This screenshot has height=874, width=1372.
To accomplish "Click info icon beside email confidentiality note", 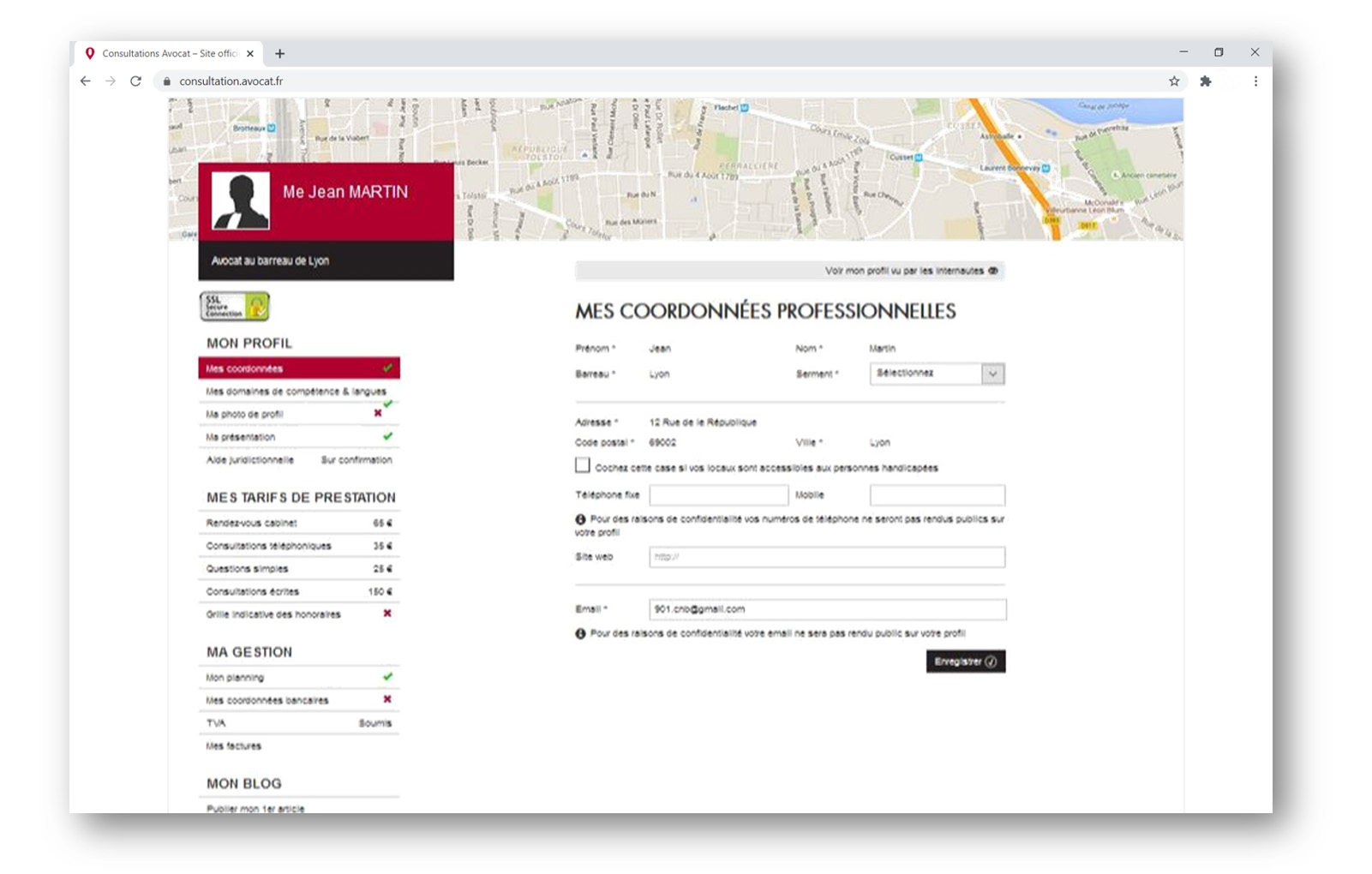I will tap(580, 634).
